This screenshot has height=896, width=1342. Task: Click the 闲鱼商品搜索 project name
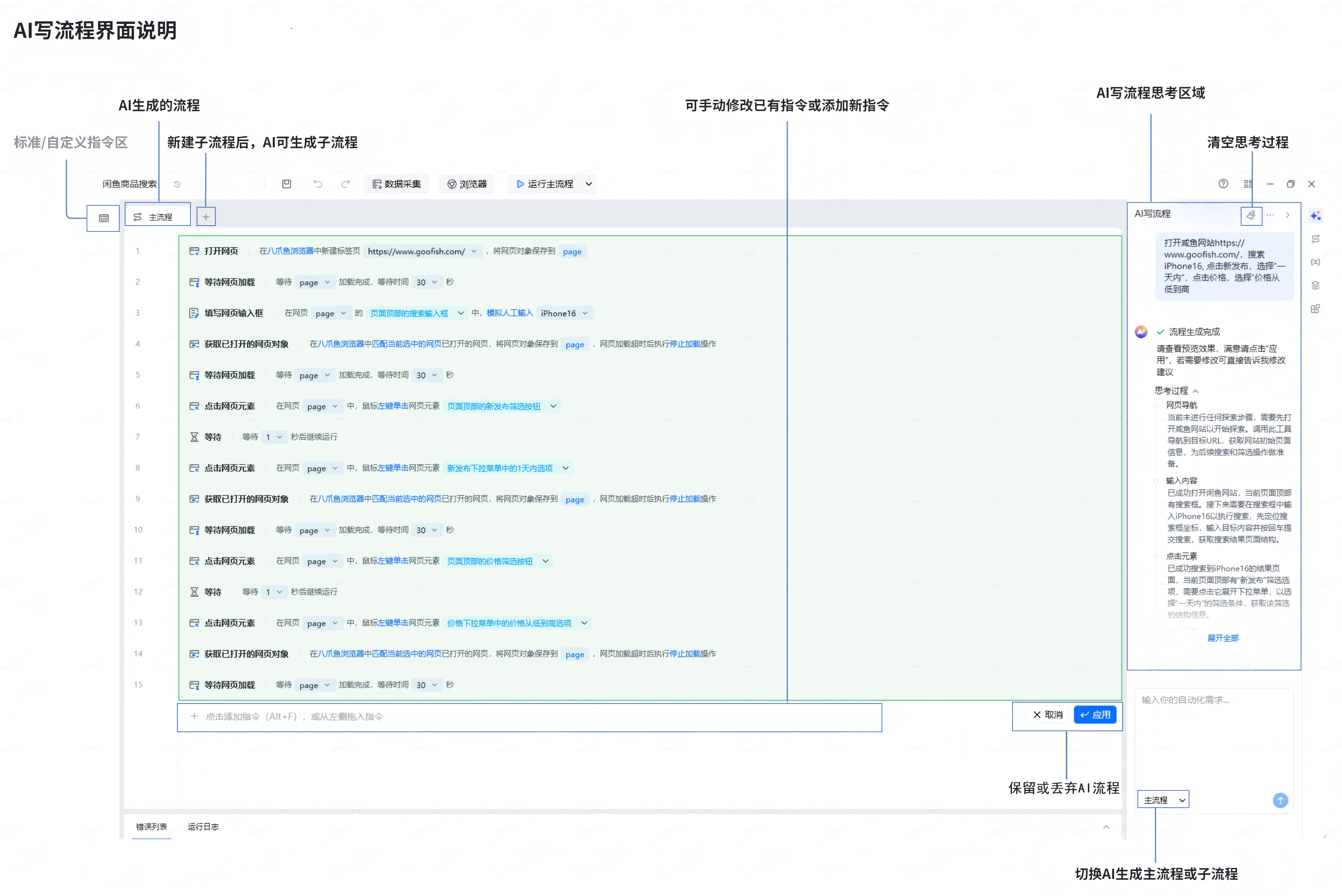coord(129,184)
